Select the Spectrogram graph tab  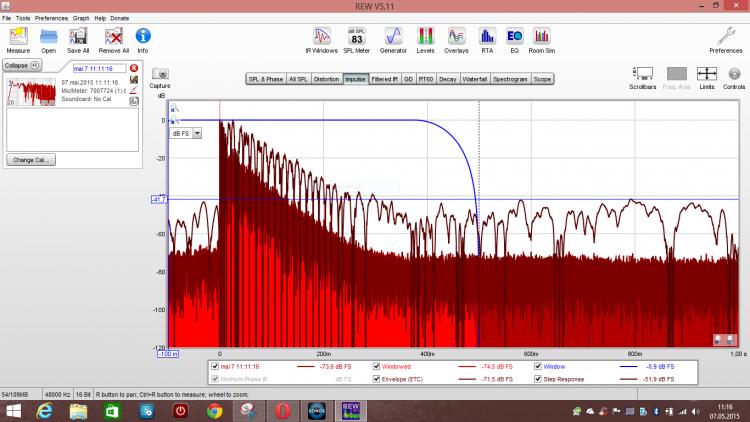pos(510,78)
